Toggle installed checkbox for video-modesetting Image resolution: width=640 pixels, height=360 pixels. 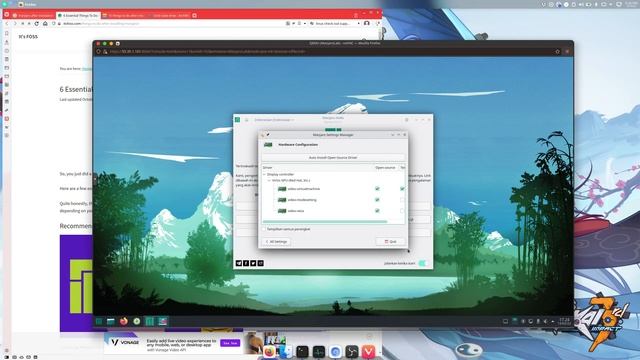tap(402, 200)
